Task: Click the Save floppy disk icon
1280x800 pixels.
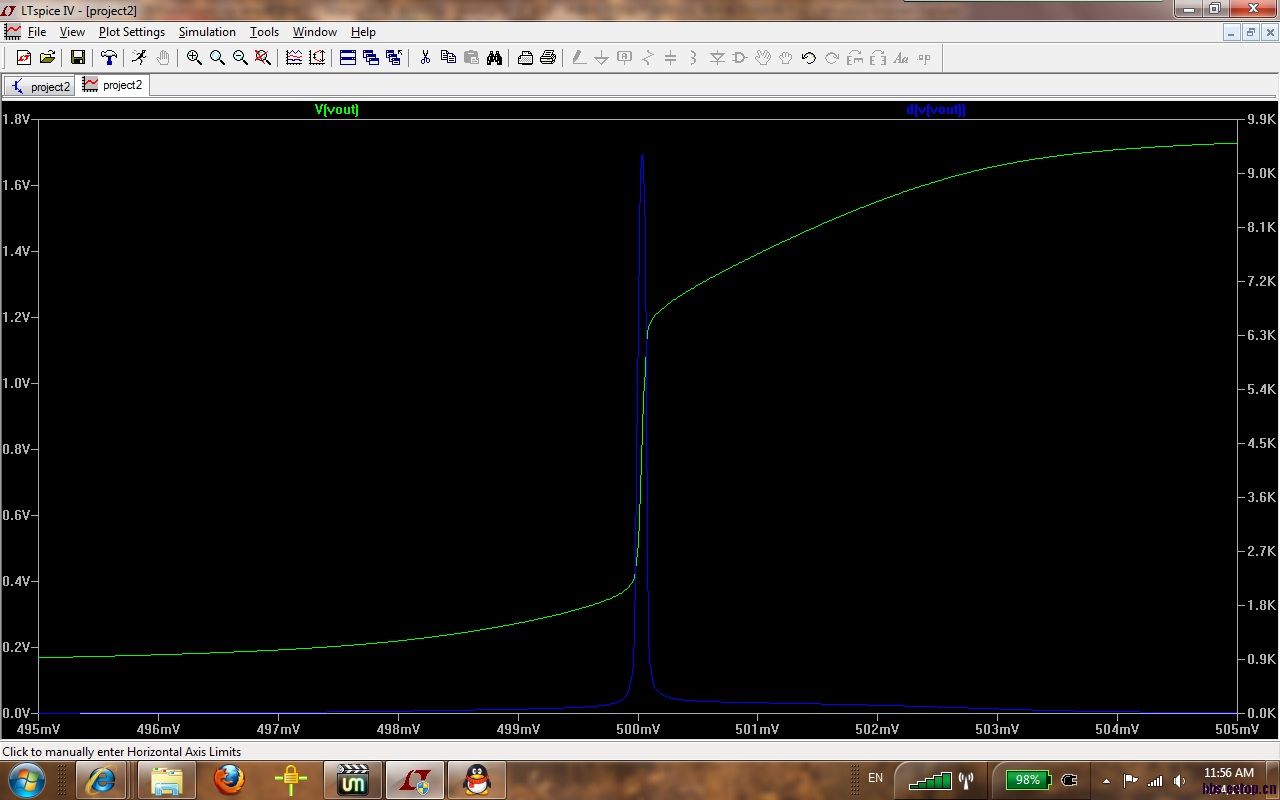Action: pyautogui.click(x=77, y=58)
